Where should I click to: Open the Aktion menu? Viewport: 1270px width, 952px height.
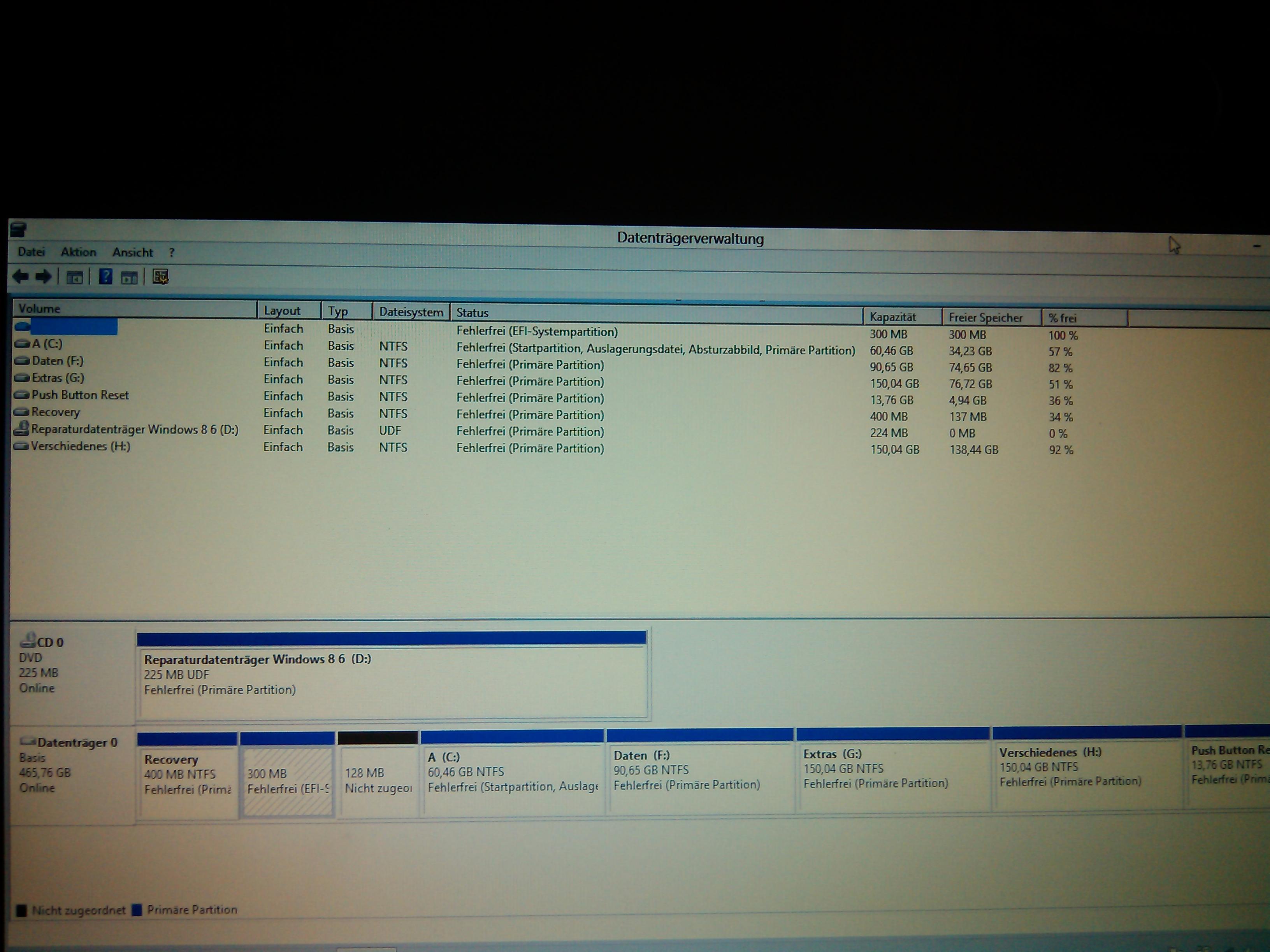tap(79, 252)
